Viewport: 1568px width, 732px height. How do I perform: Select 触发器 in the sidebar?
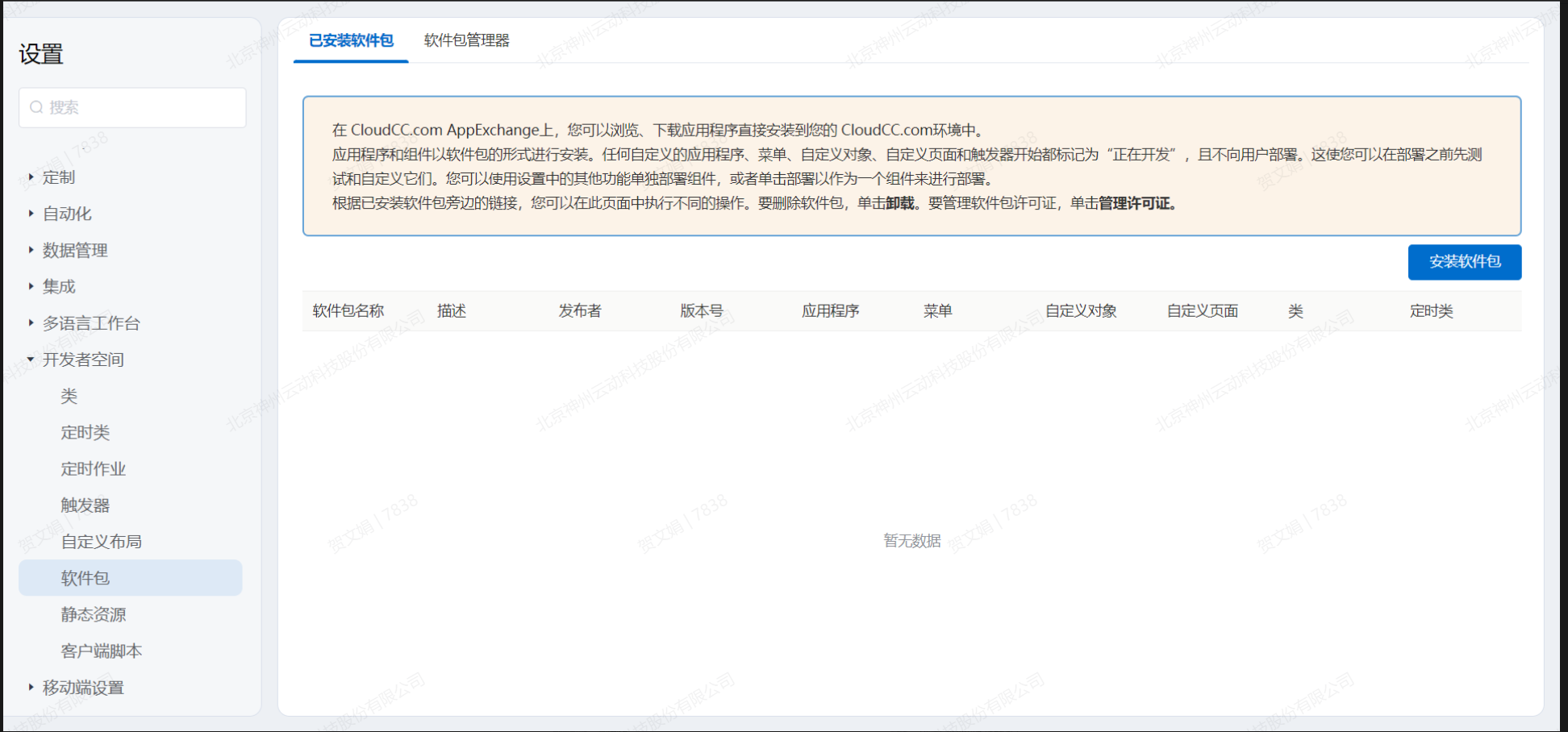coord(85,505)
